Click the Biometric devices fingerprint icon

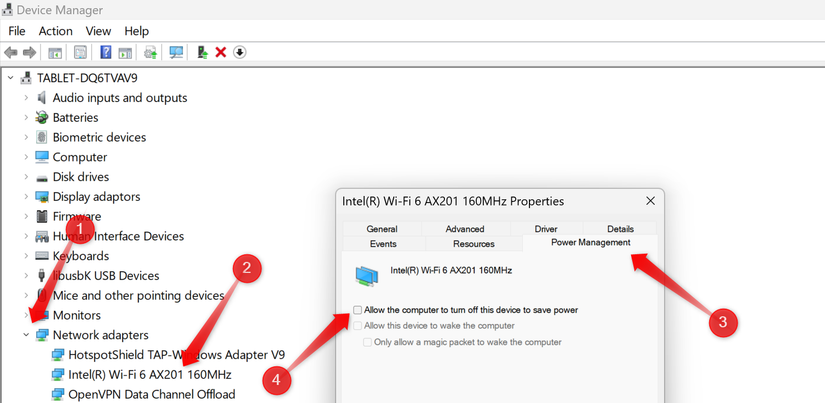pos(42,137)
